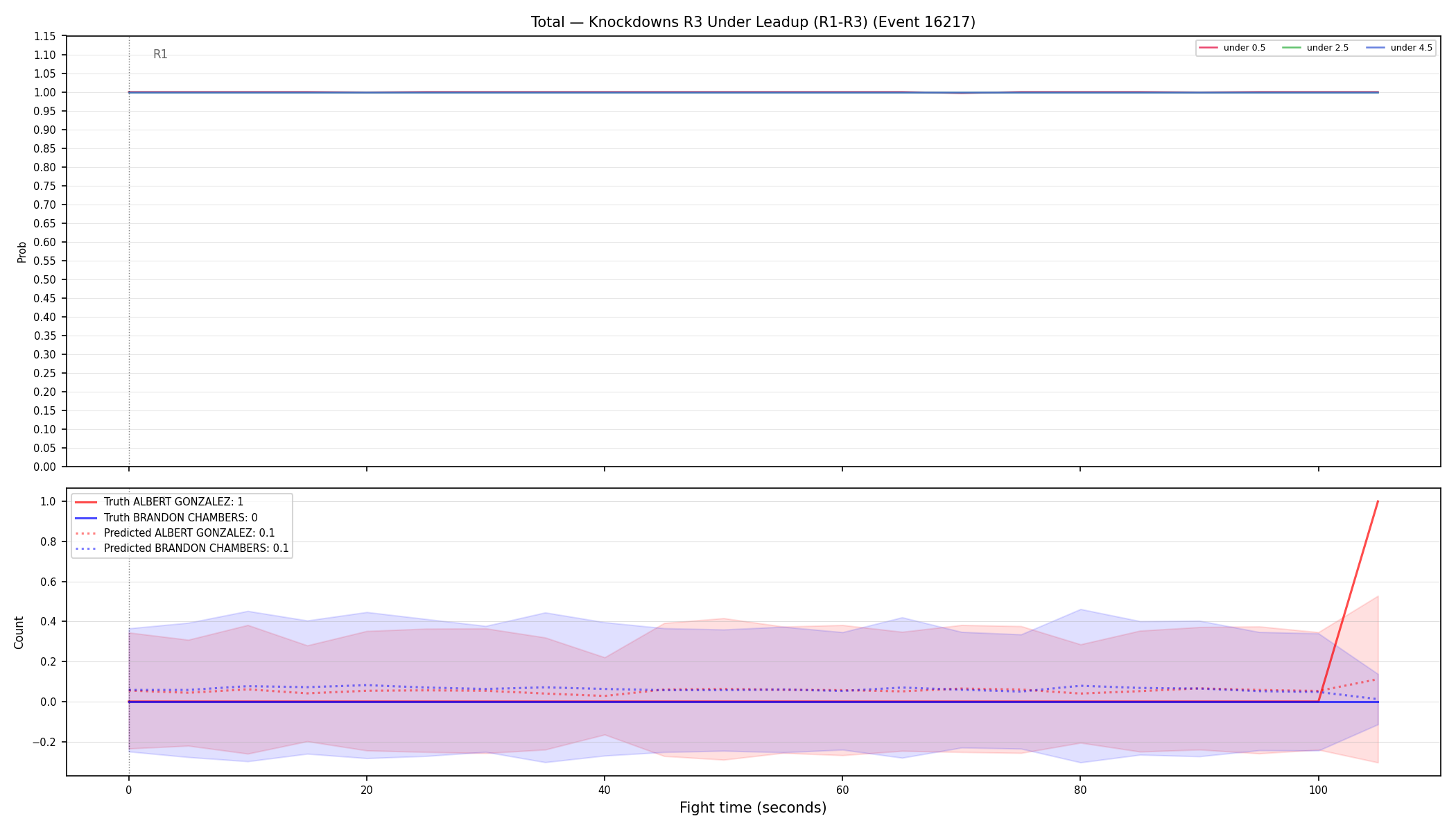Click the 'Fight time (seconds)' axis label

click(753, 808)
